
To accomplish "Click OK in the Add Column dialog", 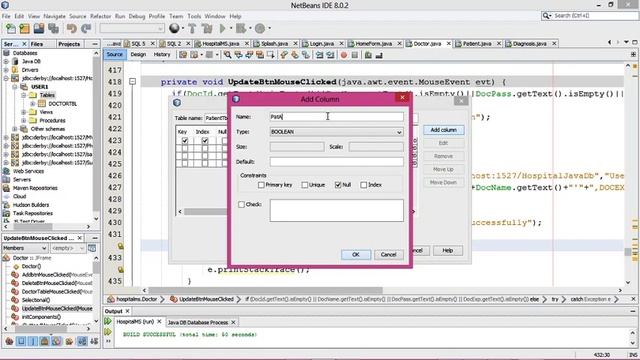I will click(356, 255).
